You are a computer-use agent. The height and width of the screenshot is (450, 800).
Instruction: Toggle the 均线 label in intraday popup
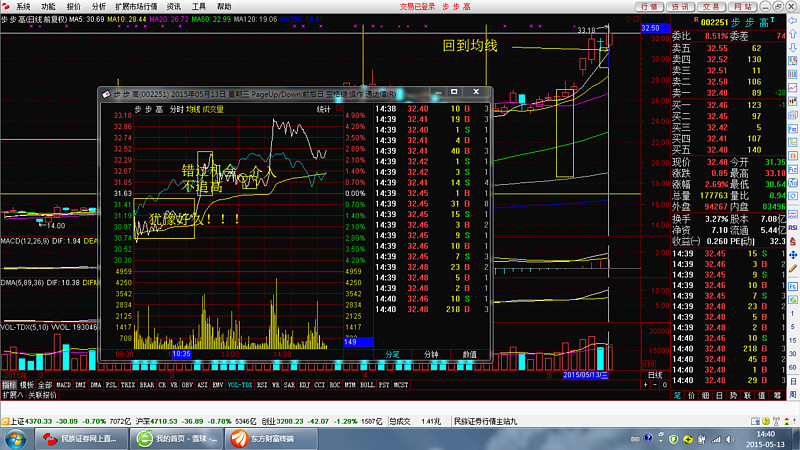(x=190, y=108)
